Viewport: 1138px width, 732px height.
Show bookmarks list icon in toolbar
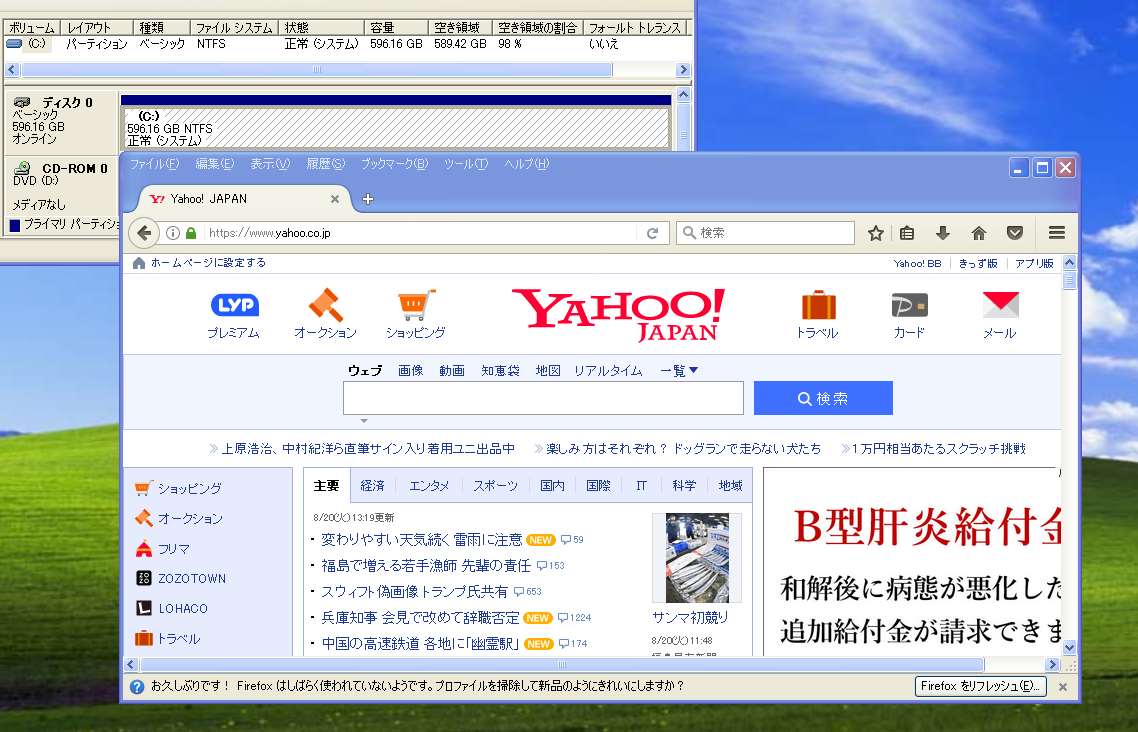[907, 233]
